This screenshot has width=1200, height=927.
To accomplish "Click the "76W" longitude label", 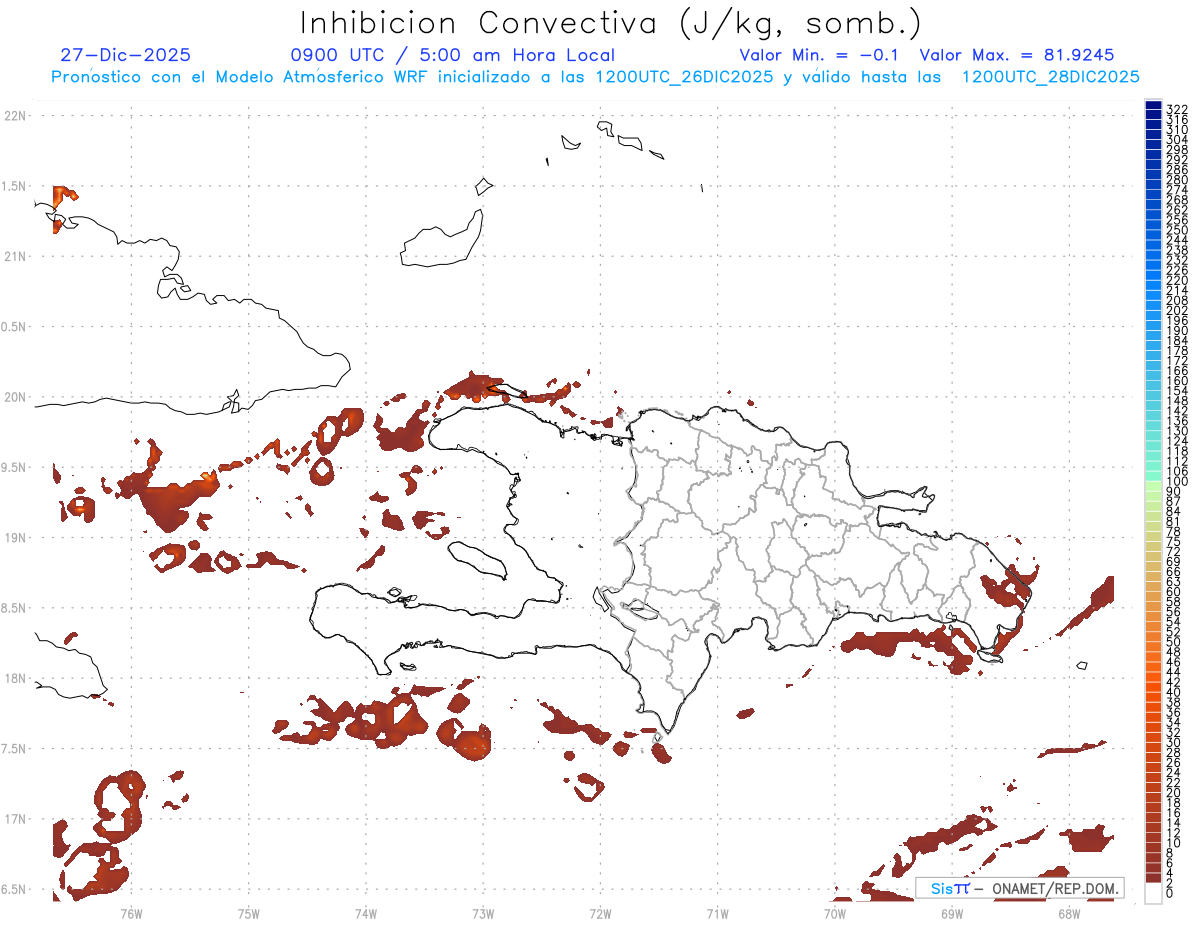I will coord(131,912).
